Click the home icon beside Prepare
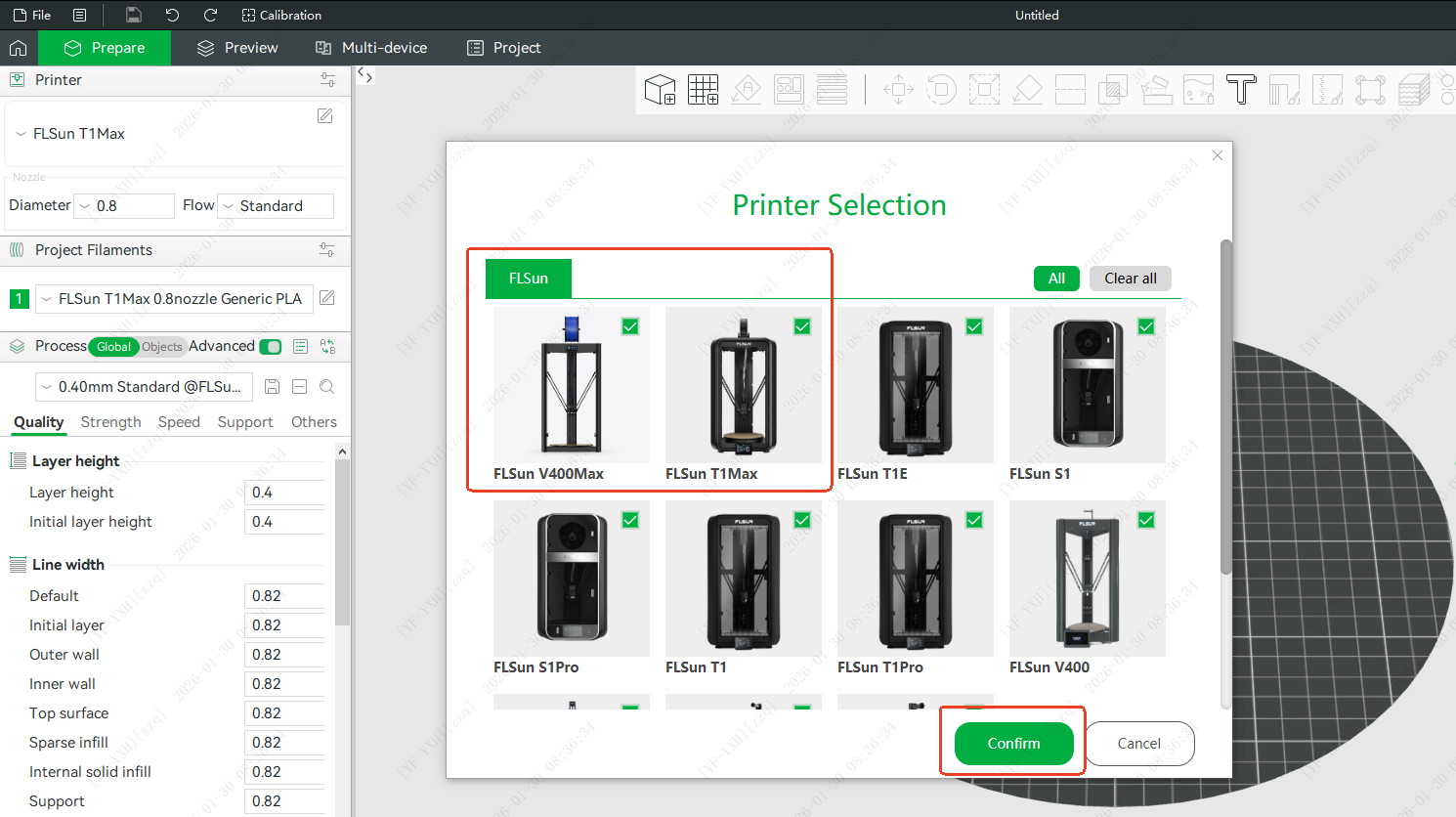This screenshot has height=817, width=1456. tap(18, 48)
